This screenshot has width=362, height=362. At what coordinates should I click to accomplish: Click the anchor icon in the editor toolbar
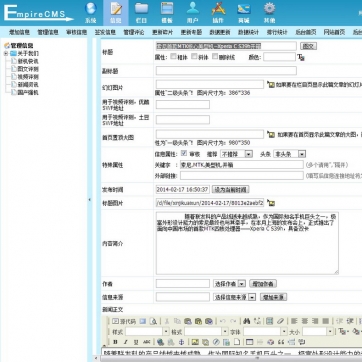tap(182, 342)
